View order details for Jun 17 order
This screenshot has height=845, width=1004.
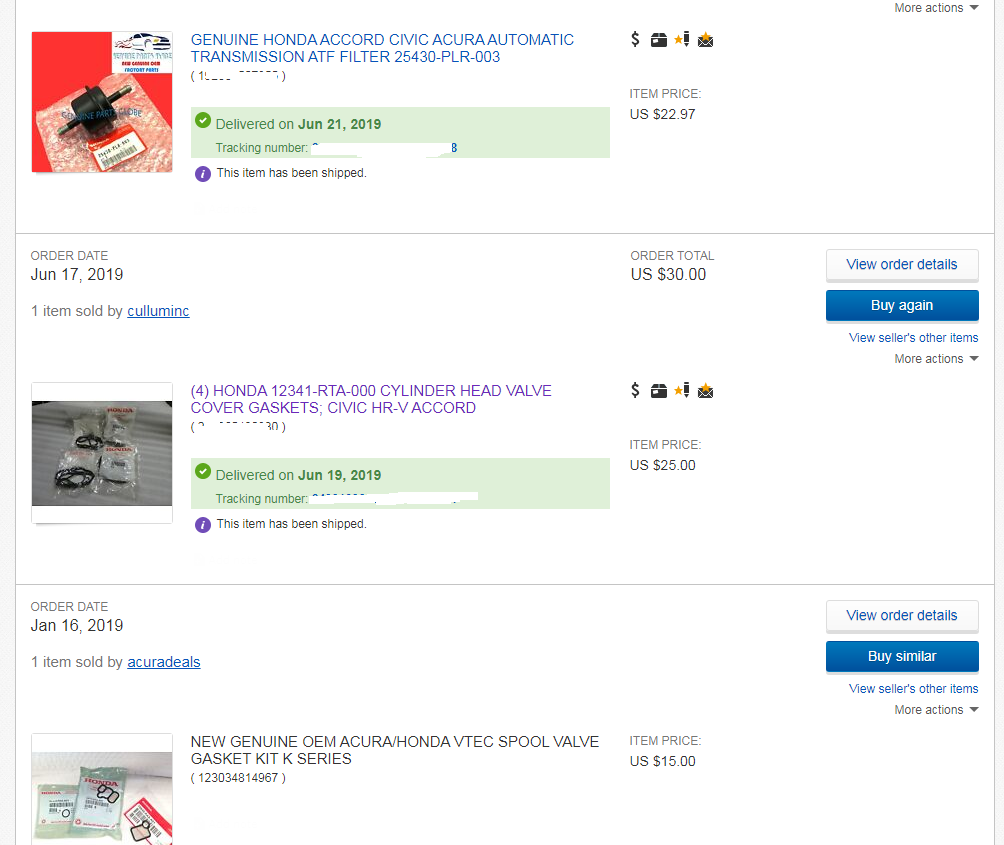click(902, 265)
